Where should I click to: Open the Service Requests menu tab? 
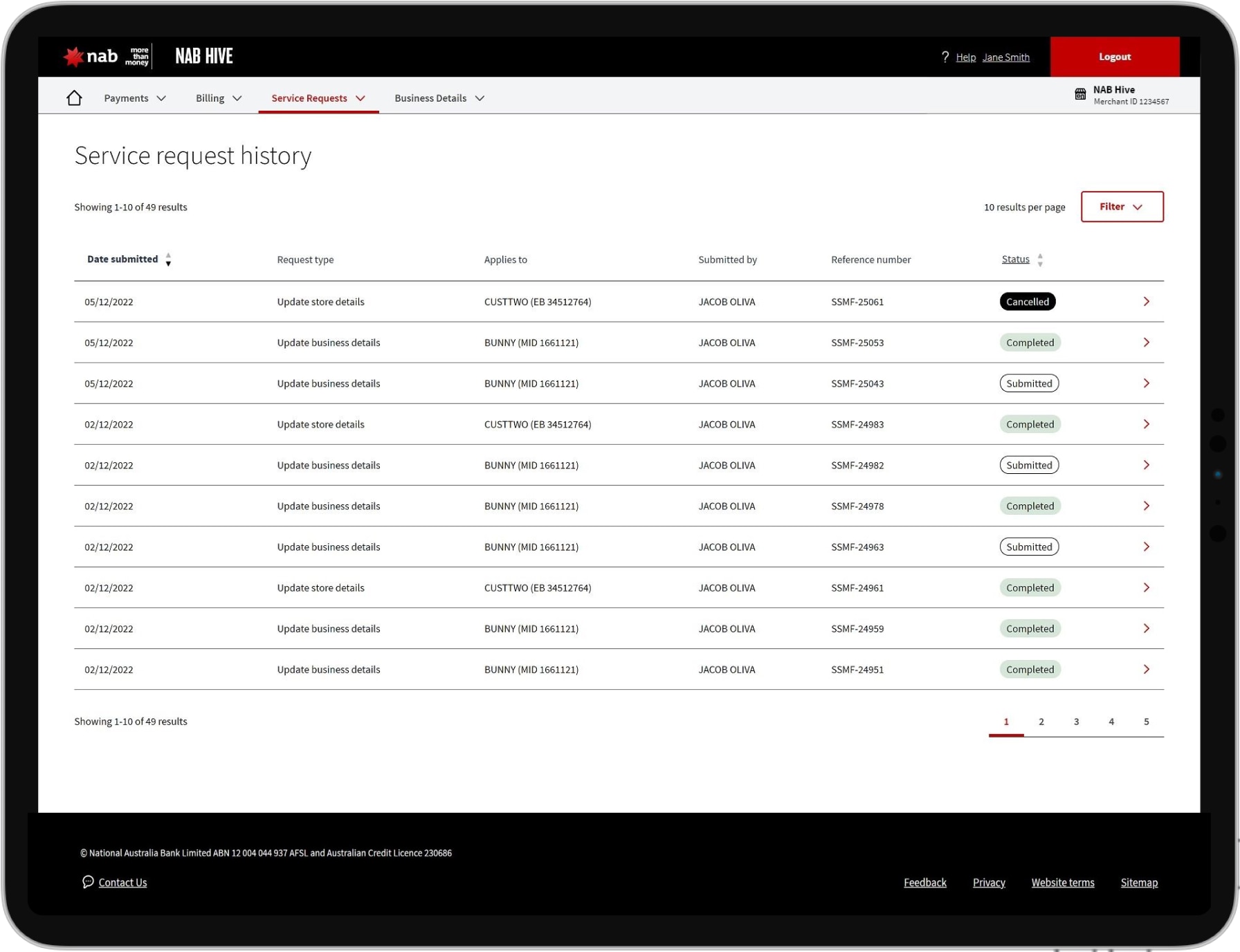[318, 98]
